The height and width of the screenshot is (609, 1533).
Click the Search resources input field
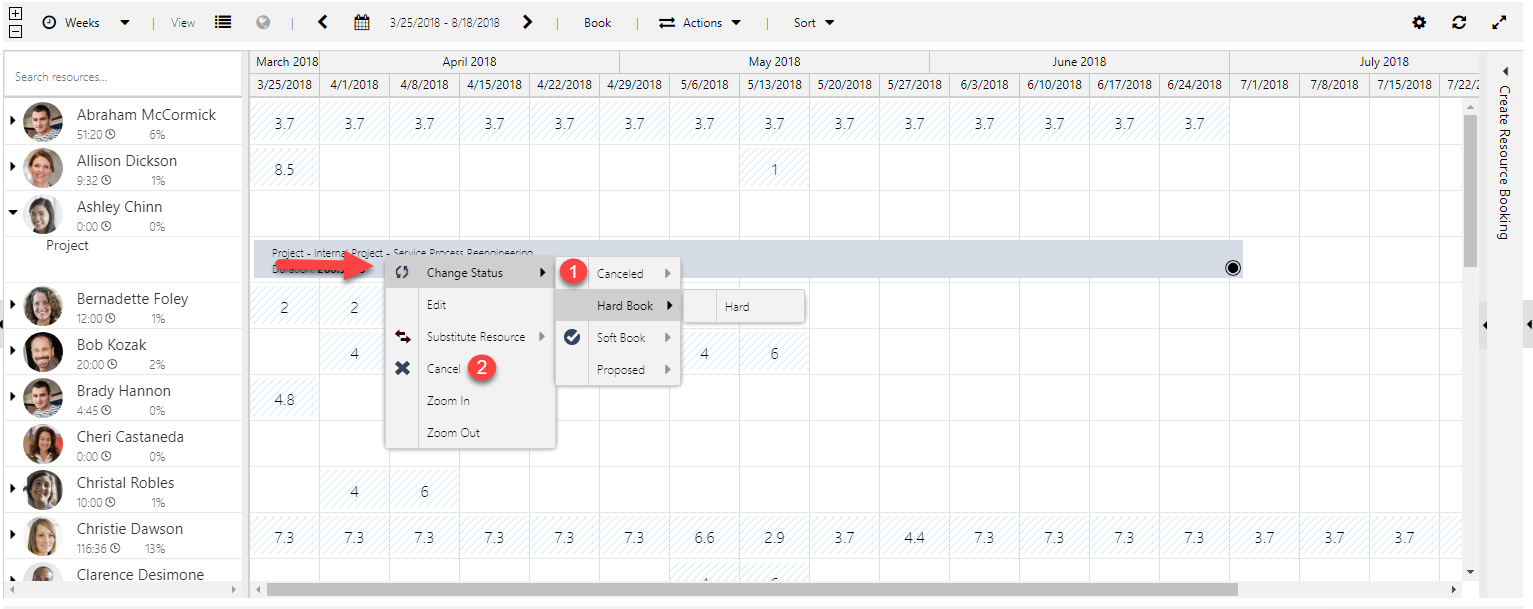[x=122, y=77]
